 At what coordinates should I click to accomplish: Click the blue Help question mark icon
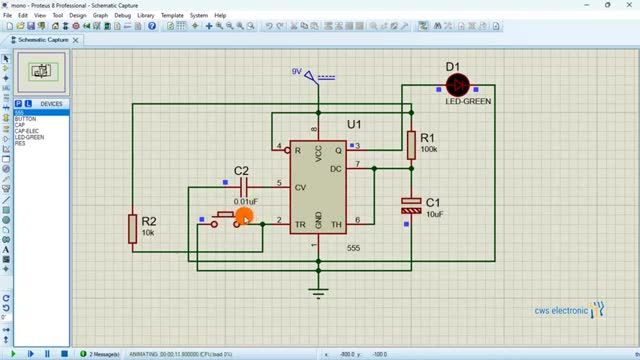[x=152, y=26]
